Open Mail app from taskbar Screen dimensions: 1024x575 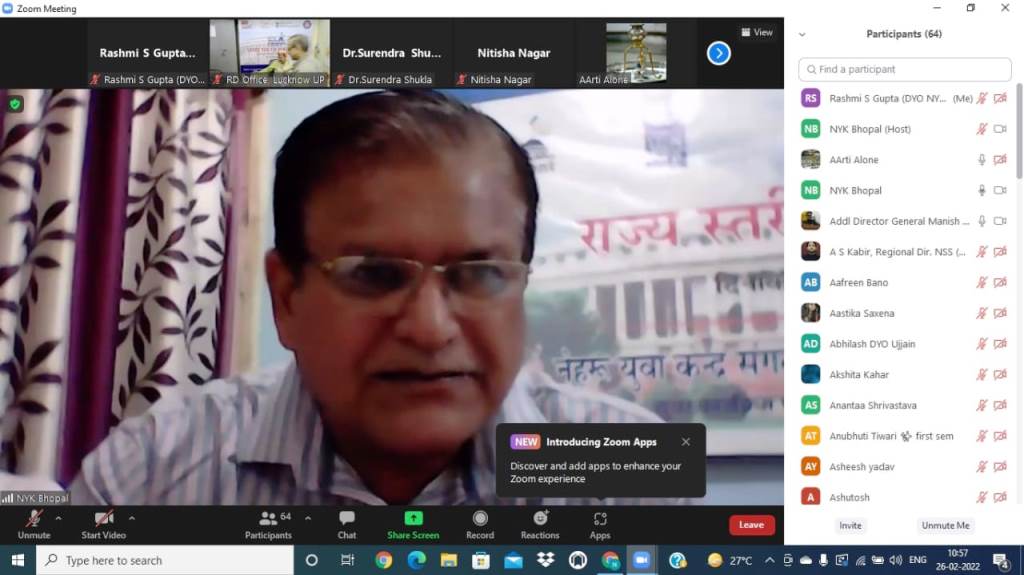click(513, 560)
